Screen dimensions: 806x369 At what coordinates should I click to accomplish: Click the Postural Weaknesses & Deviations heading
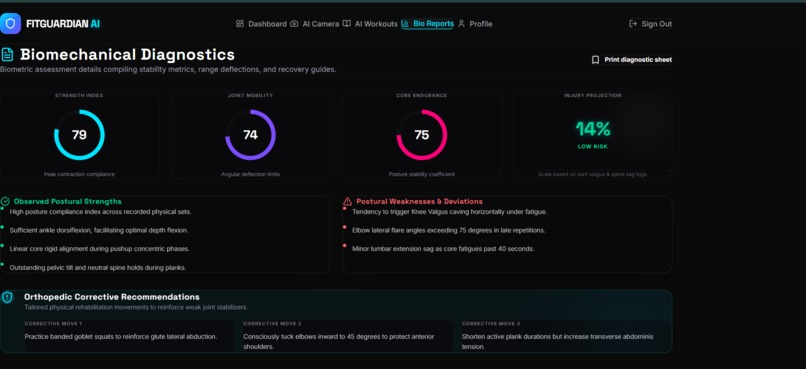coord(419,201)
